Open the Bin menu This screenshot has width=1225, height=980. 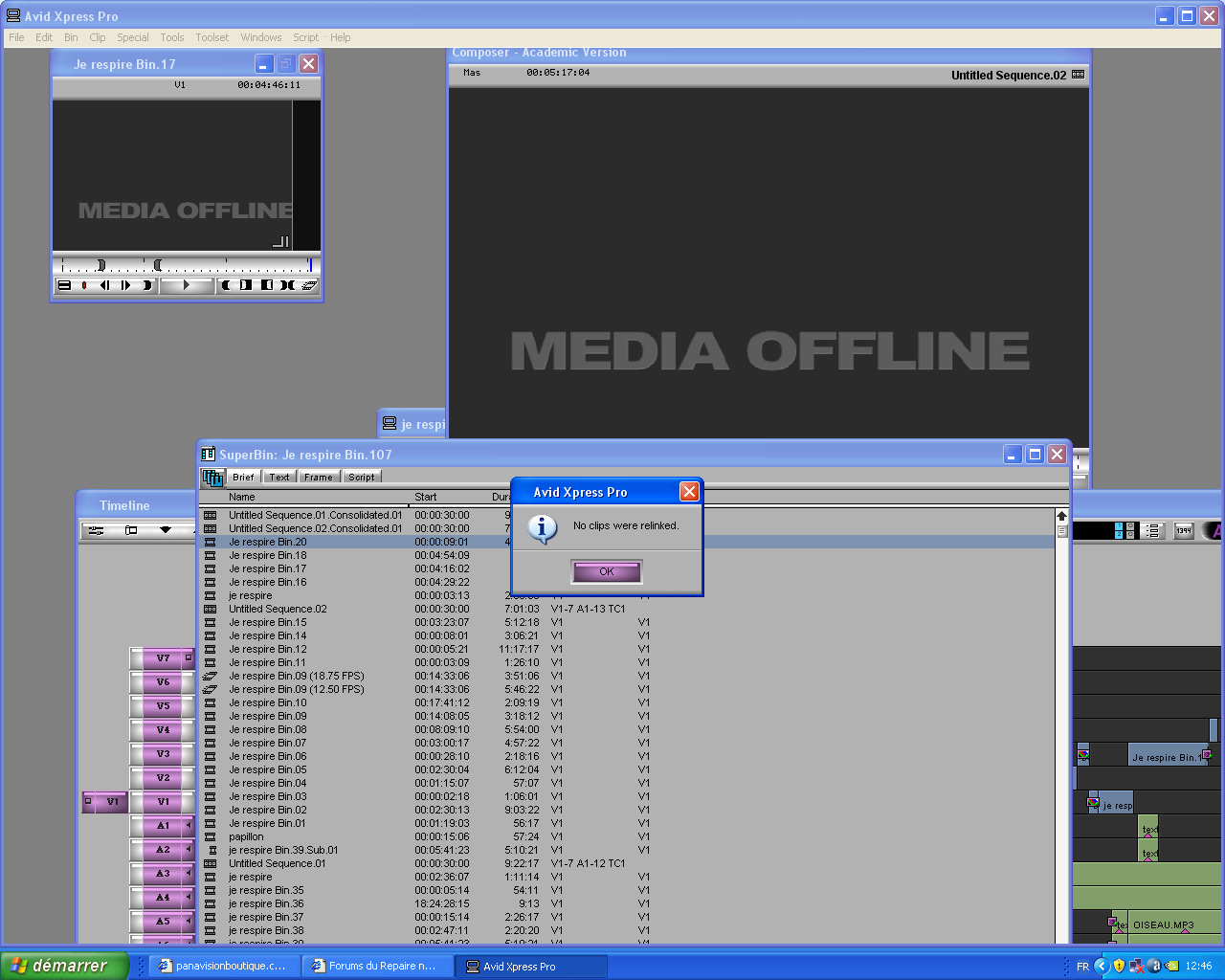[x=71, y=37]
